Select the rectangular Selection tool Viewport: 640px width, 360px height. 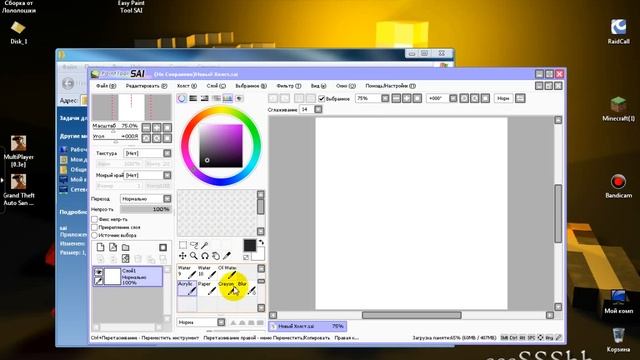(x=183, y=245)
